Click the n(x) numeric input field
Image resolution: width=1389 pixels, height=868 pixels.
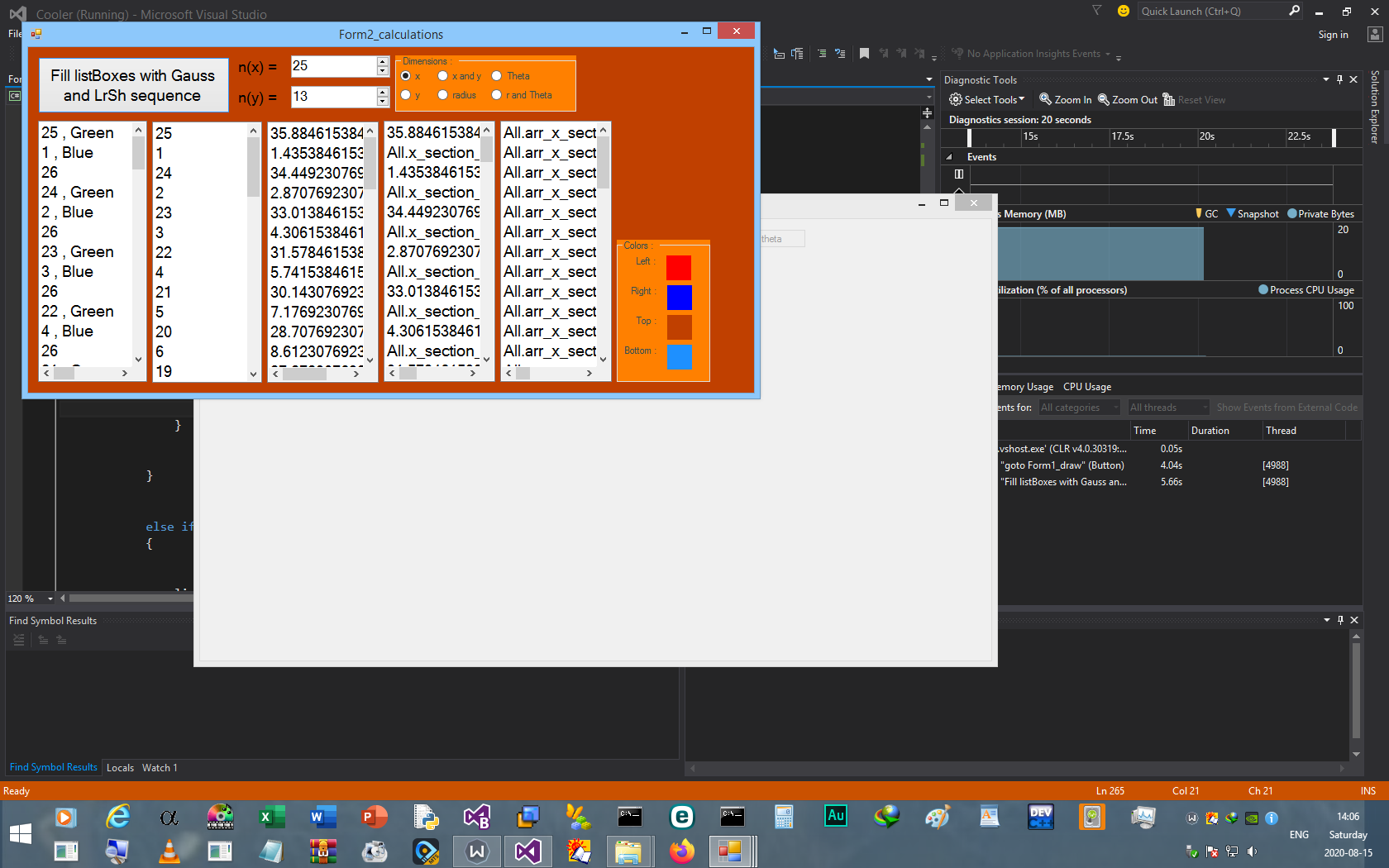click(333, 66)
